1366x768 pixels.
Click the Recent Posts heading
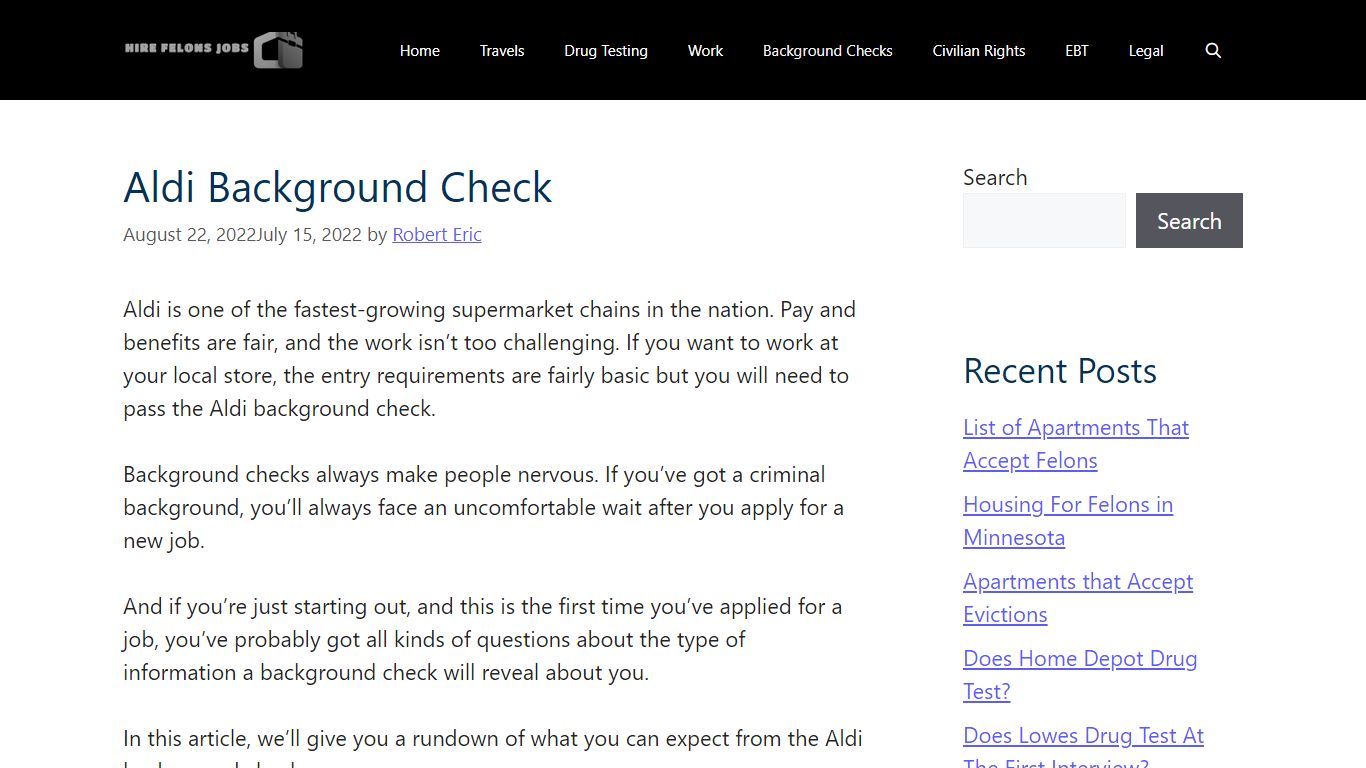pos(1060,371)
